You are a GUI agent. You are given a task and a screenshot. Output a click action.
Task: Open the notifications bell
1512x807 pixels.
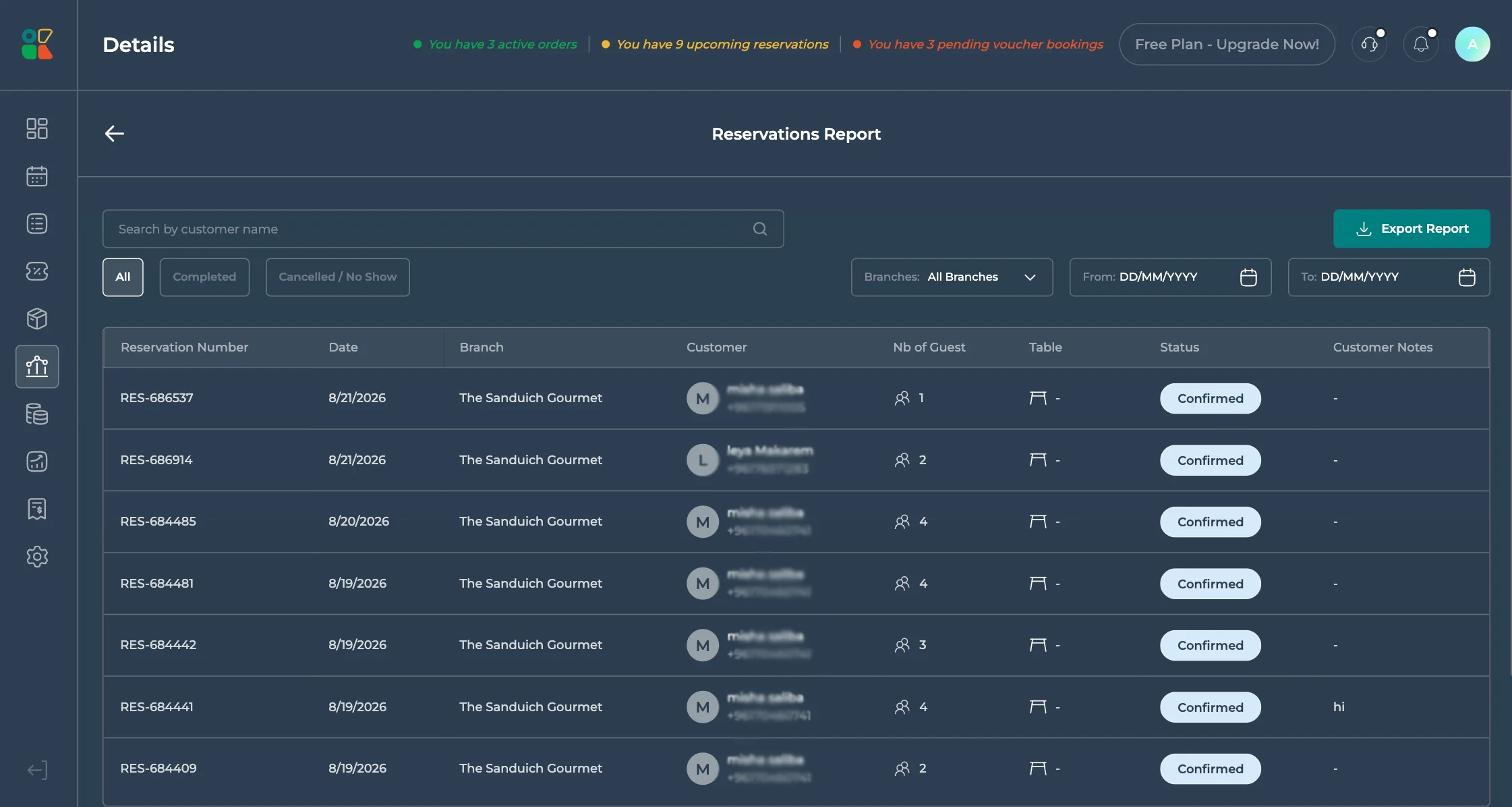[1421, 44]
